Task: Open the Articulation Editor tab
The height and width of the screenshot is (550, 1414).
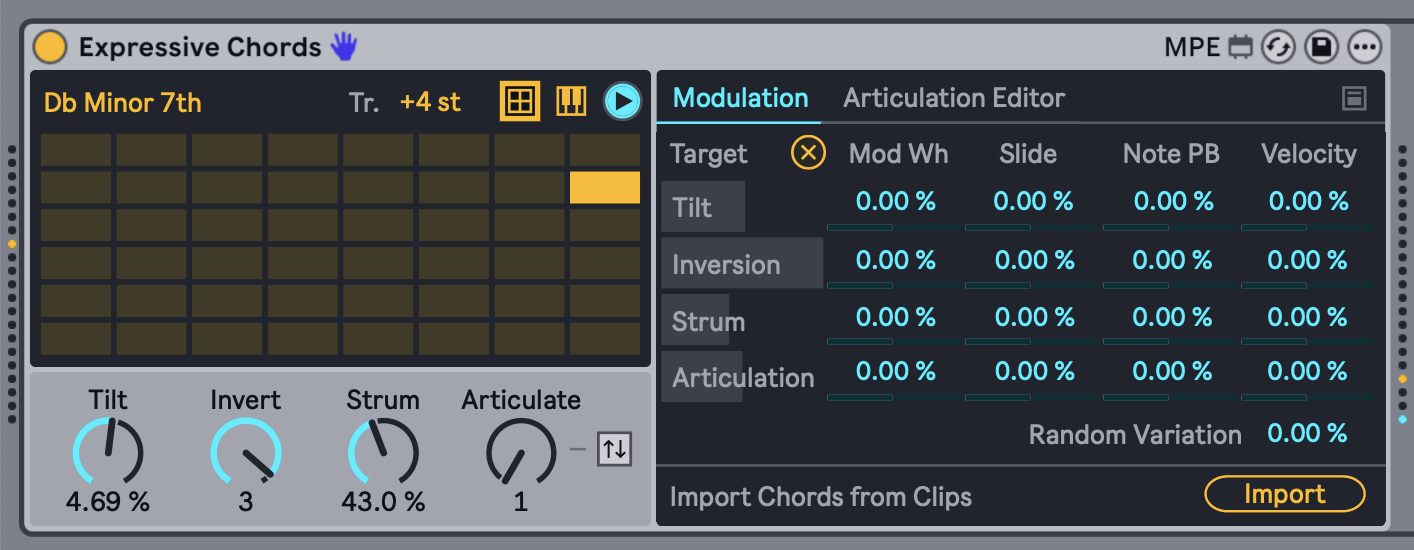Action: pyautogui.click(x=954, y=98)
